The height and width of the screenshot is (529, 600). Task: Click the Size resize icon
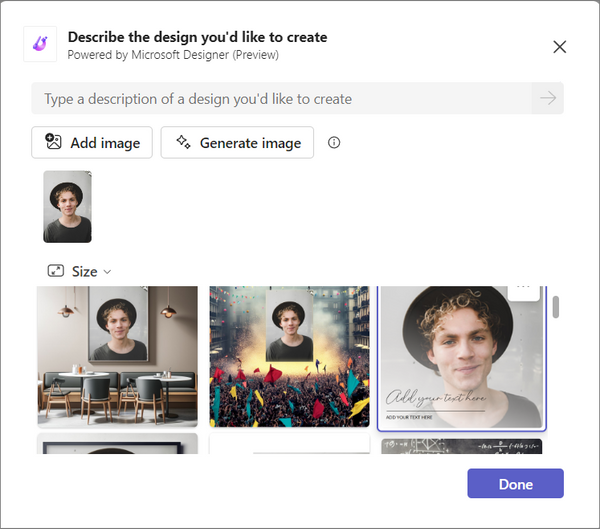point(56,271)
